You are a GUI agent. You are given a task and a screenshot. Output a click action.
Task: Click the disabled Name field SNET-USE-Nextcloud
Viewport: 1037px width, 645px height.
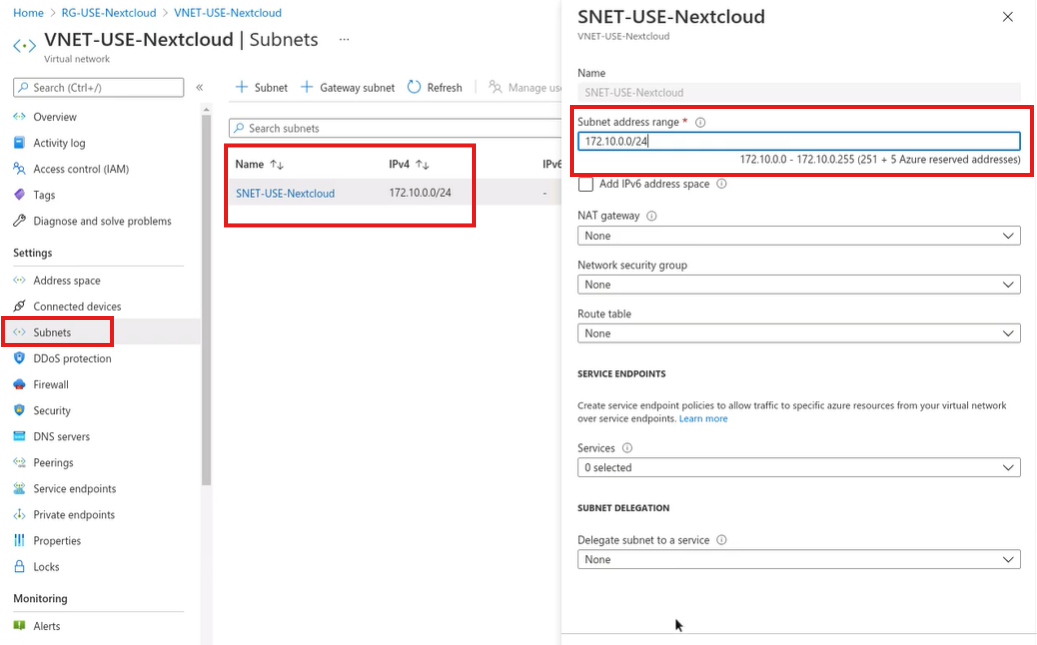tap(798, 93)
